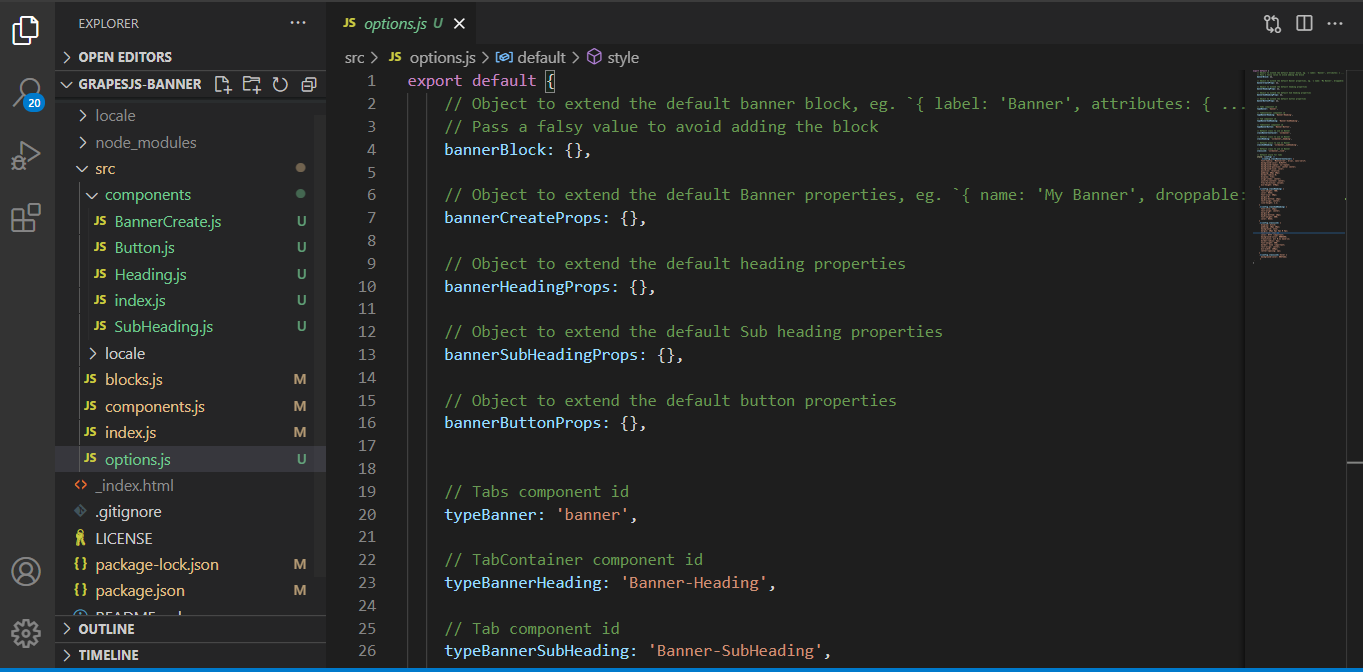Click the LICENSE file icon

point(81,538)
